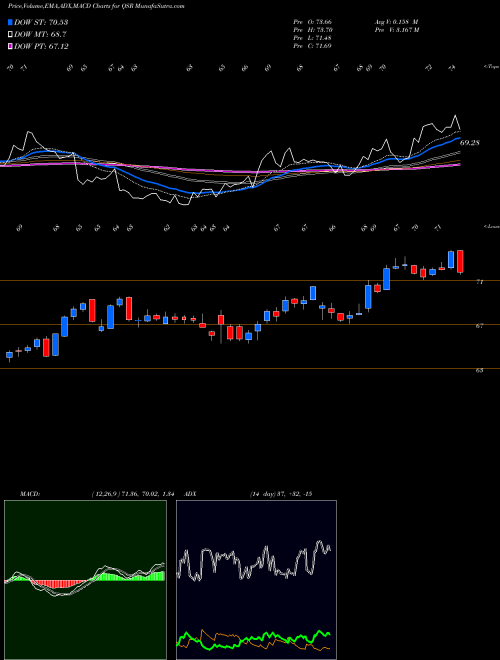Click inside the green MACD histogram panel
The height and width of the screenshot is (660, 500).
[85, 580]
